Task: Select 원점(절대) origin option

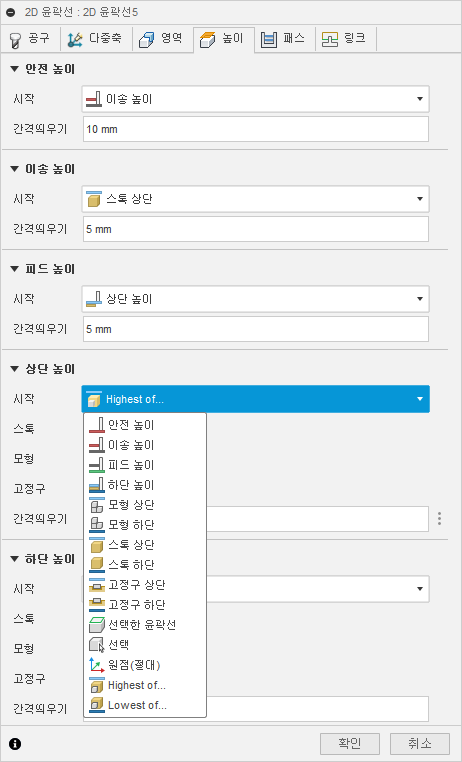Action: point(145,665)
